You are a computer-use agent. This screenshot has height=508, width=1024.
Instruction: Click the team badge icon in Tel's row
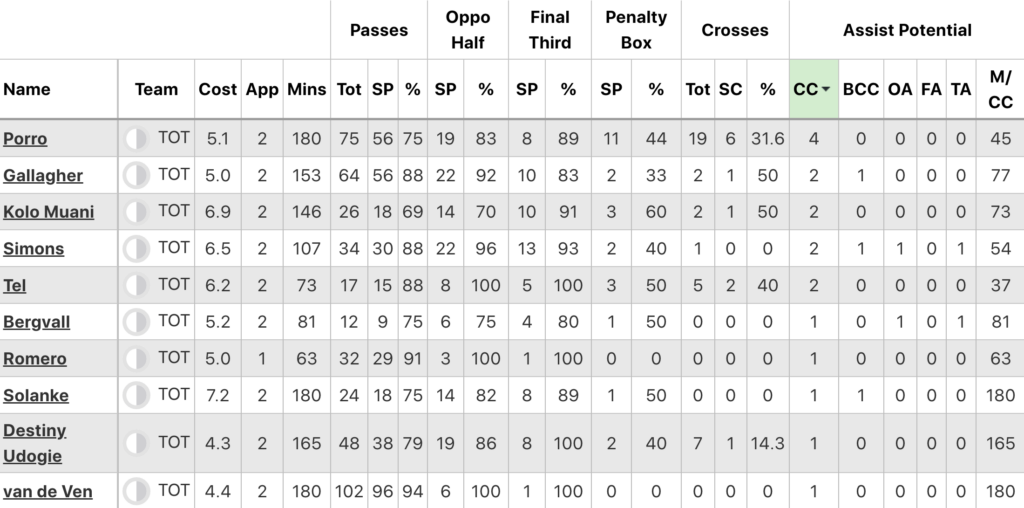pyautogui.click(x=136, y=285)
